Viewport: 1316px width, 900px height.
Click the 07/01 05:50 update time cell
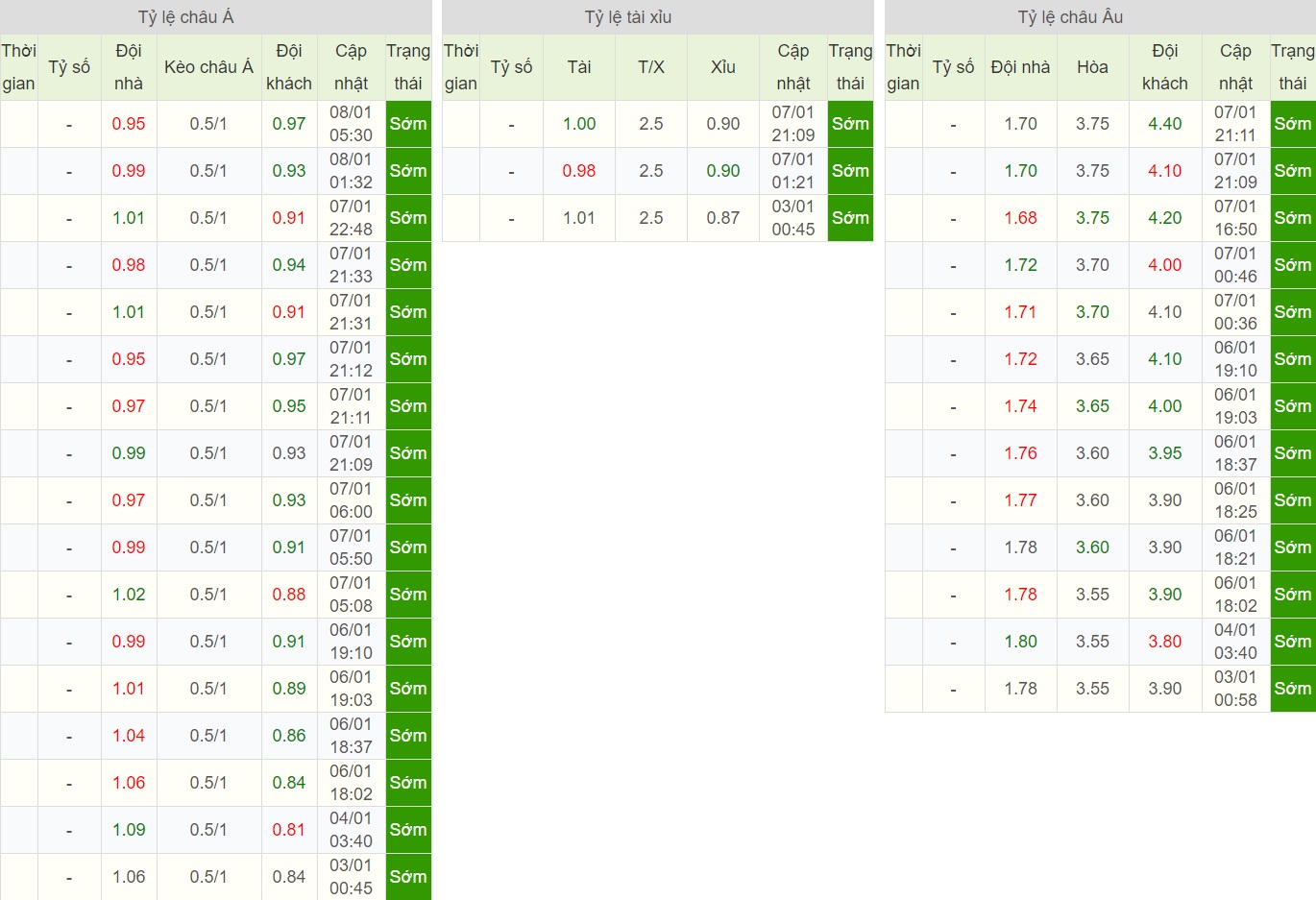click(x=351, y=547)
